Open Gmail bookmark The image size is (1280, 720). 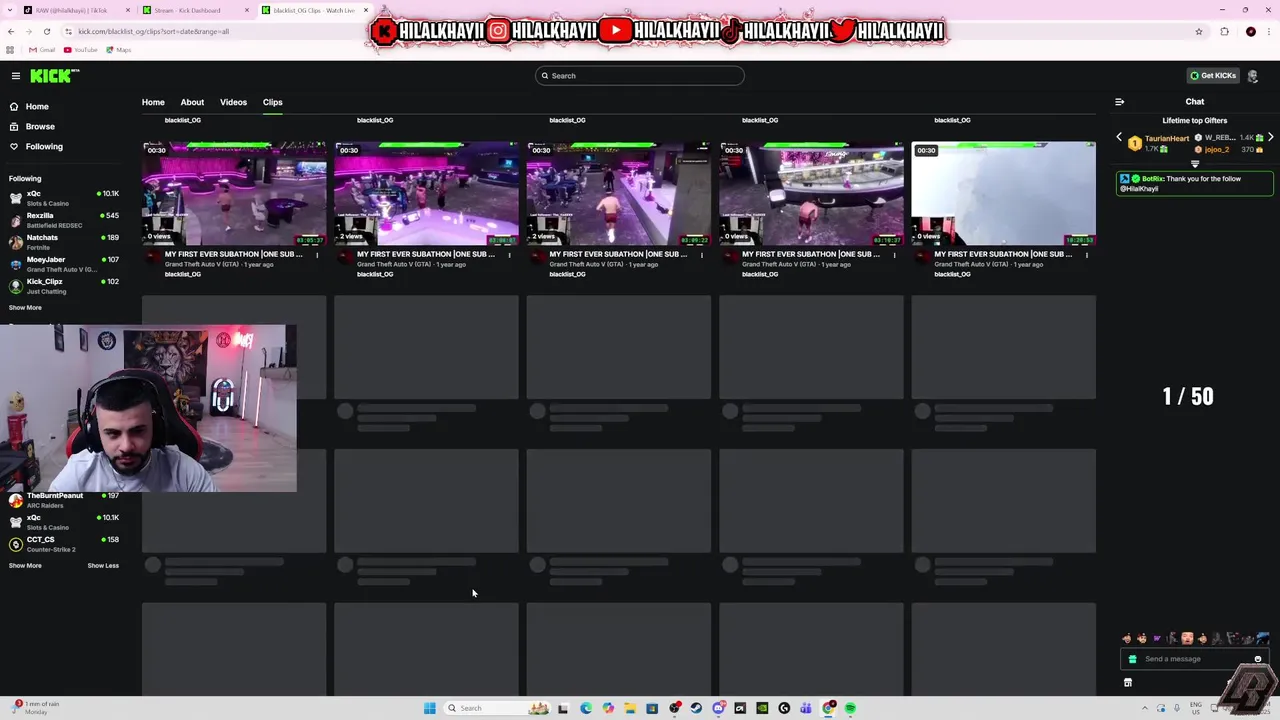coord(42,50)
